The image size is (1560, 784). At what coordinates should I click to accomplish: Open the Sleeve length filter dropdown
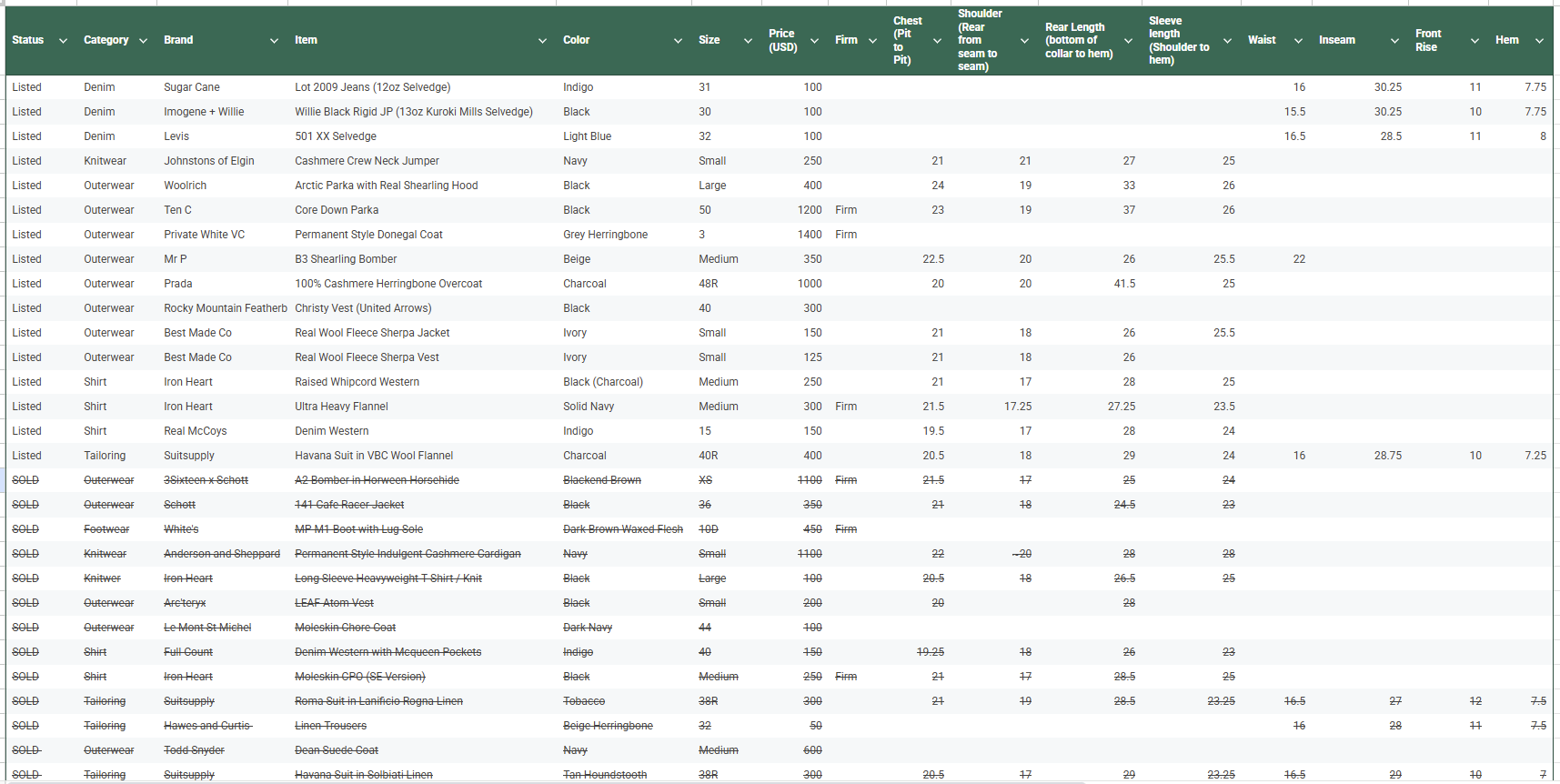(x=1227, y=41)
